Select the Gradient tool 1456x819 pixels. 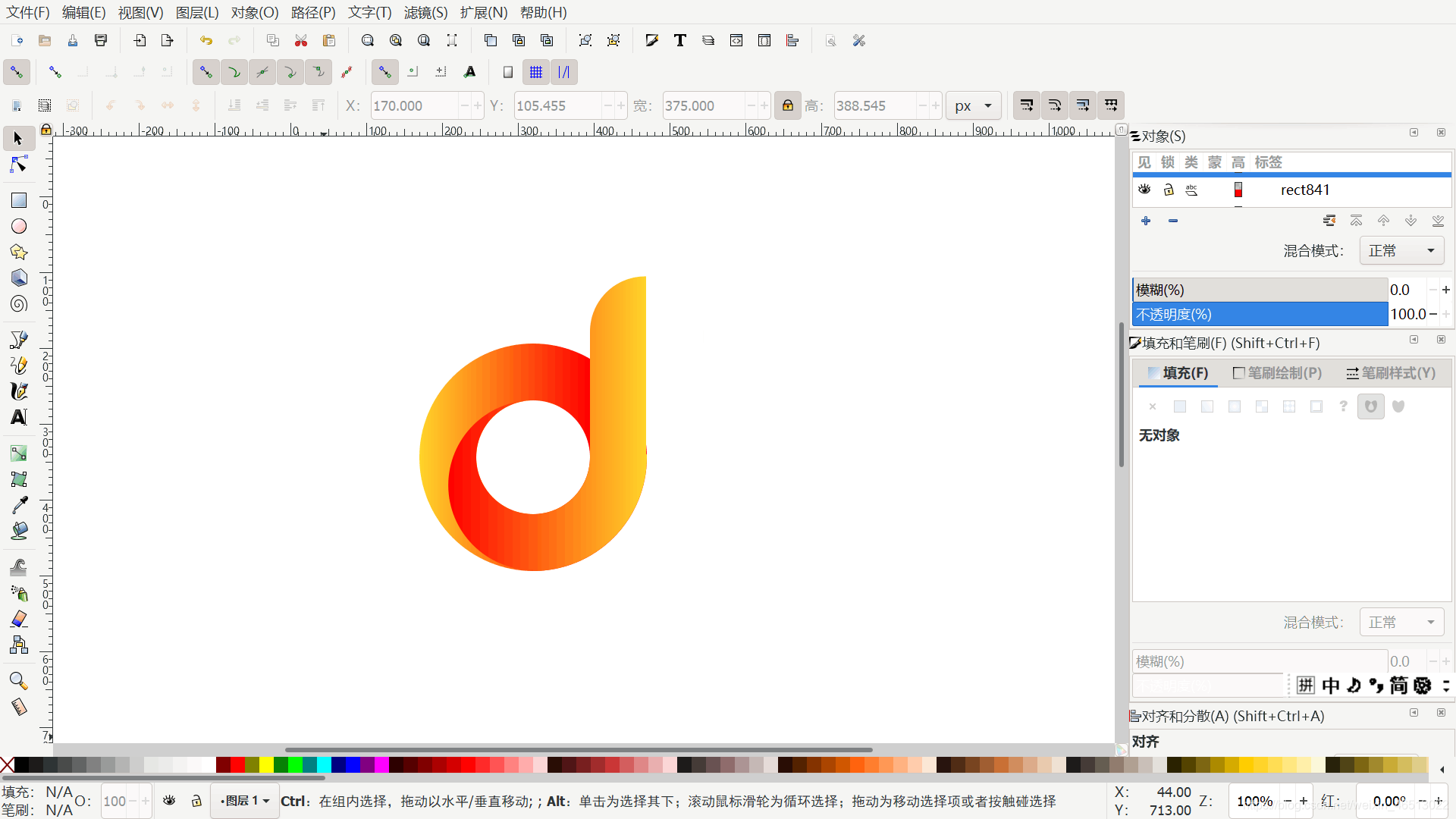click(x=19, y=453)
